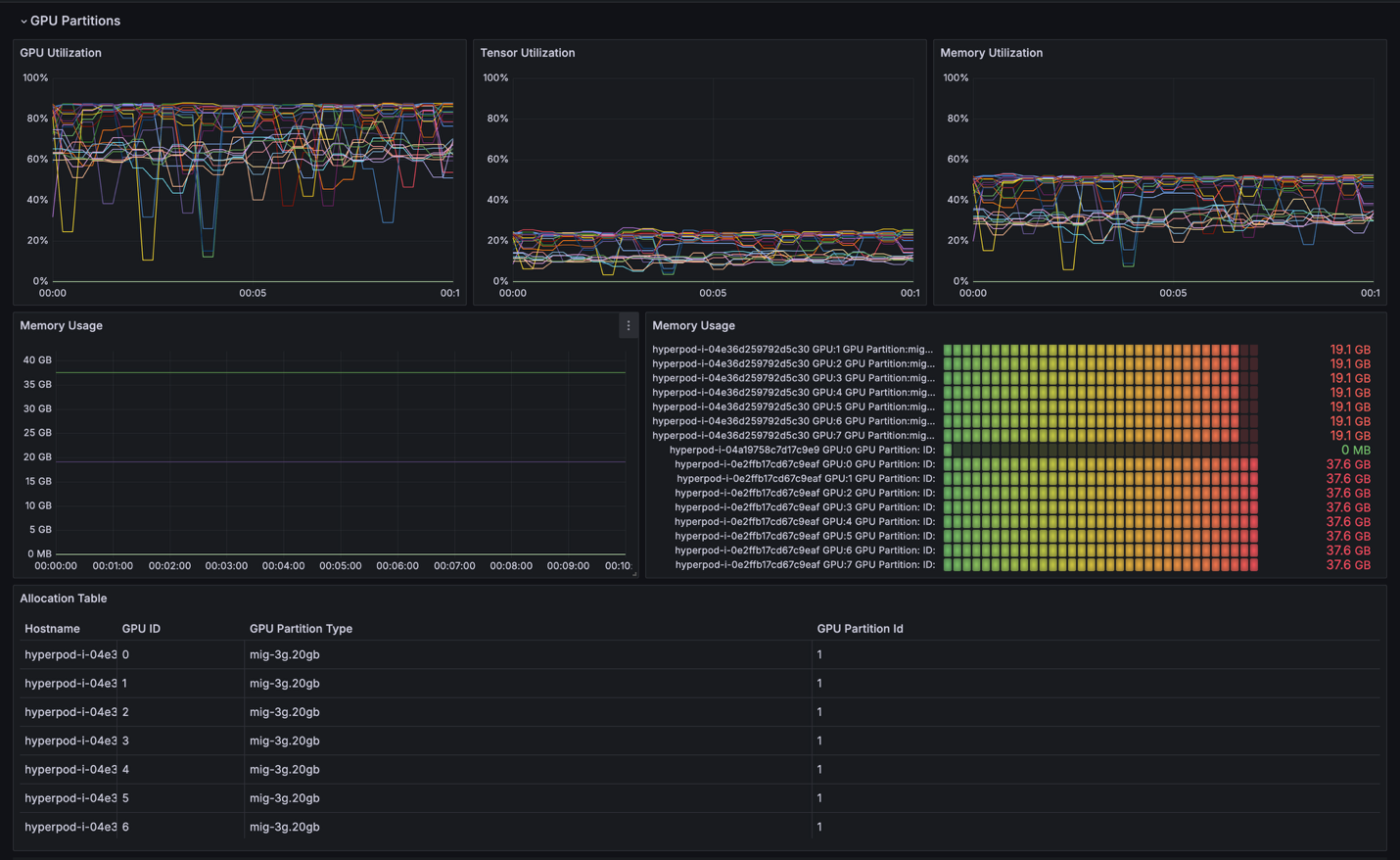The width and height of the screenshot is (1400, 860).
Task: Grab the Memory Usage graph's corner resize handle
Action: (634, 573)
